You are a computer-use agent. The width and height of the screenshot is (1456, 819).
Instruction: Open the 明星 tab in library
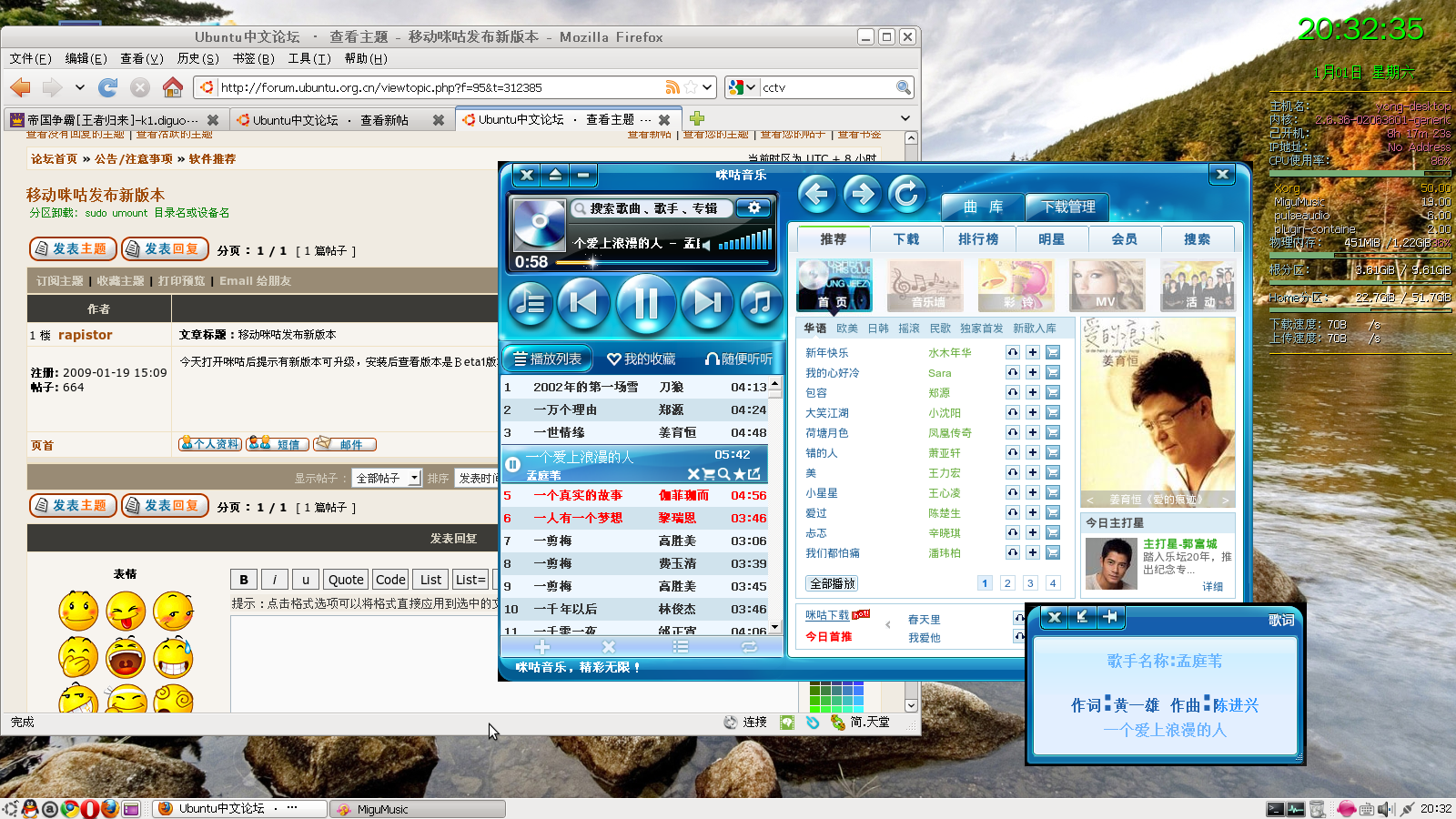point(1051,239)
